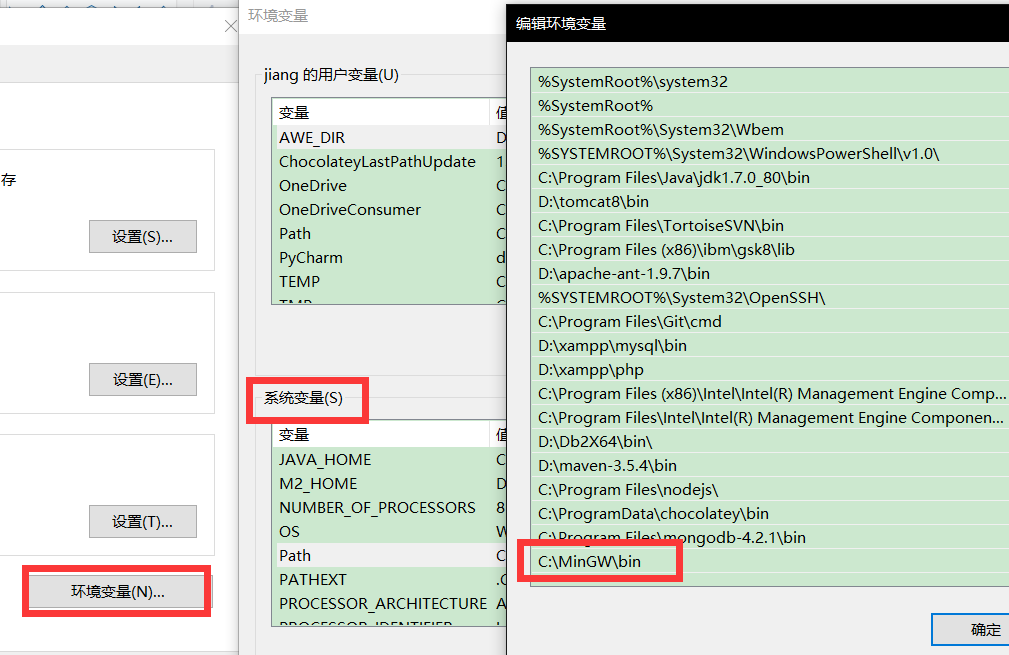The width and height of the screenshot is (1009, 655).
Task: Click the 设置(T)... button
Action: point(143,521)
